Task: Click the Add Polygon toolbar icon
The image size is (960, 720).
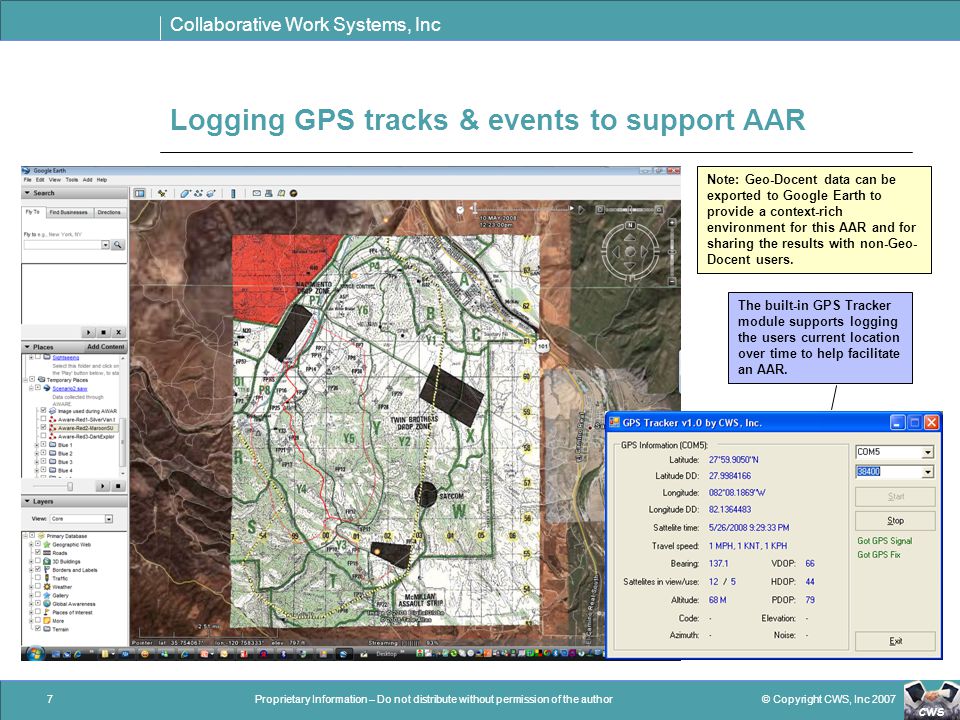Action: (186, 193)
